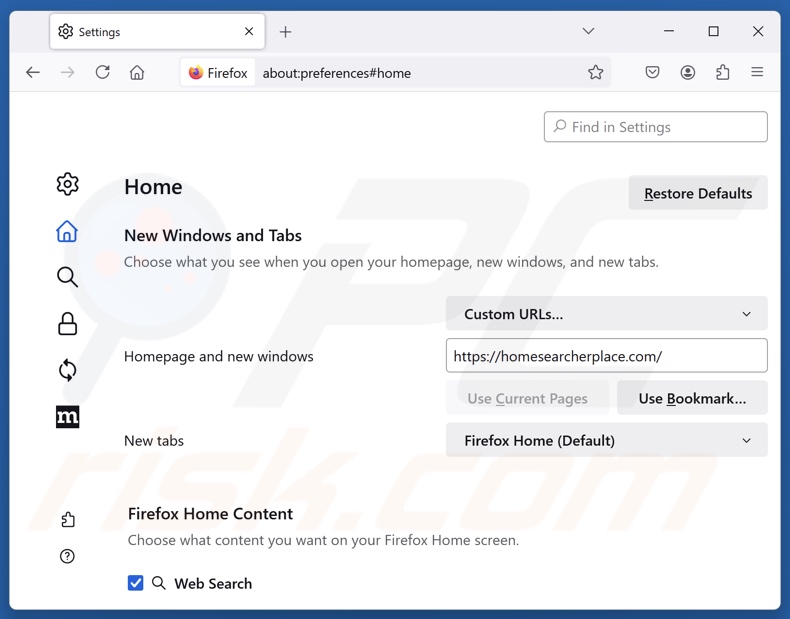The height and width of the screenshot is (619, 790).
Task: Open the Save to Pocket icon
Action: click(652, 73)
